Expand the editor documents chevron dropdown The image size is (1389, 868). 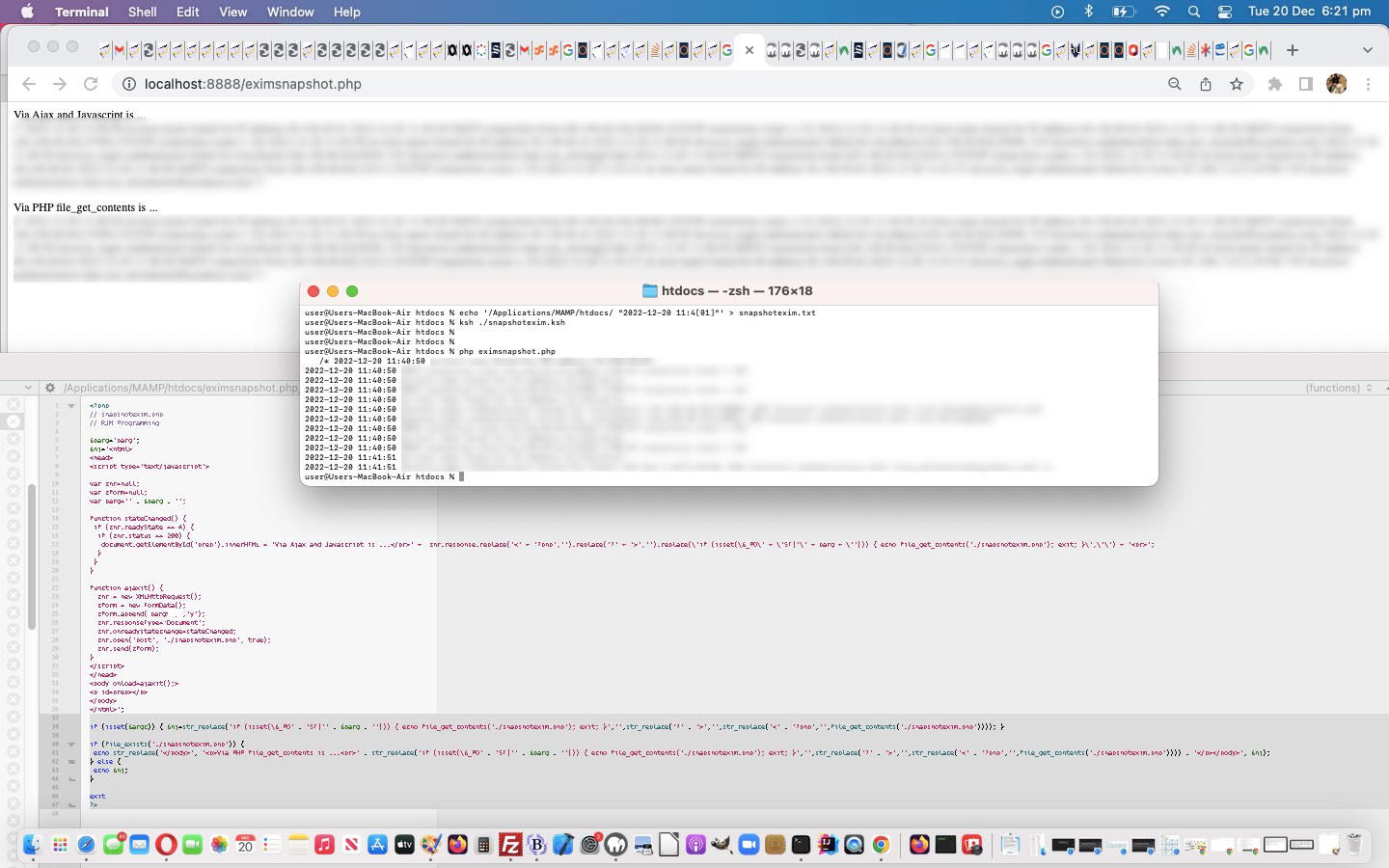click(28, 388)
